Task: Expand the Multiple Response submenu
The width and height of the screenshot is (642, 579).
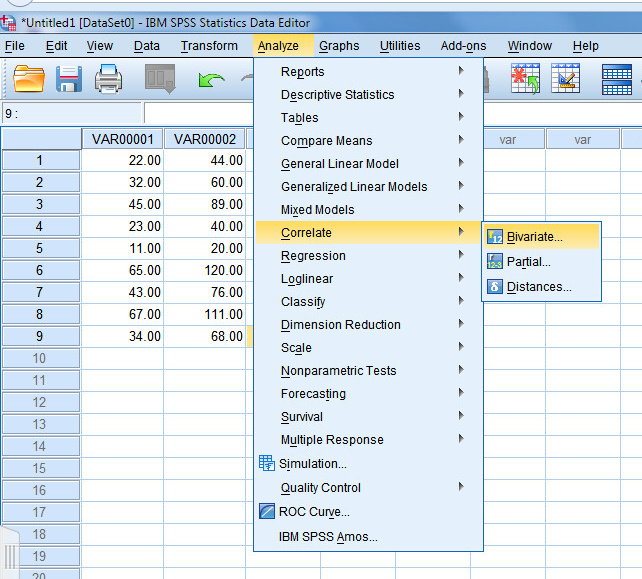Action: tap(368, 439)
